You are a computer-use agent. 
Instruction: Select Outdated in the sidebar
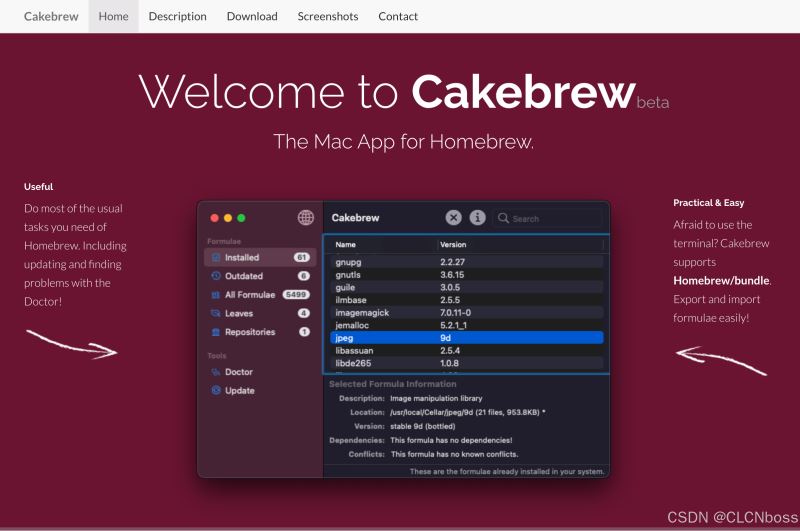(260, 276)
